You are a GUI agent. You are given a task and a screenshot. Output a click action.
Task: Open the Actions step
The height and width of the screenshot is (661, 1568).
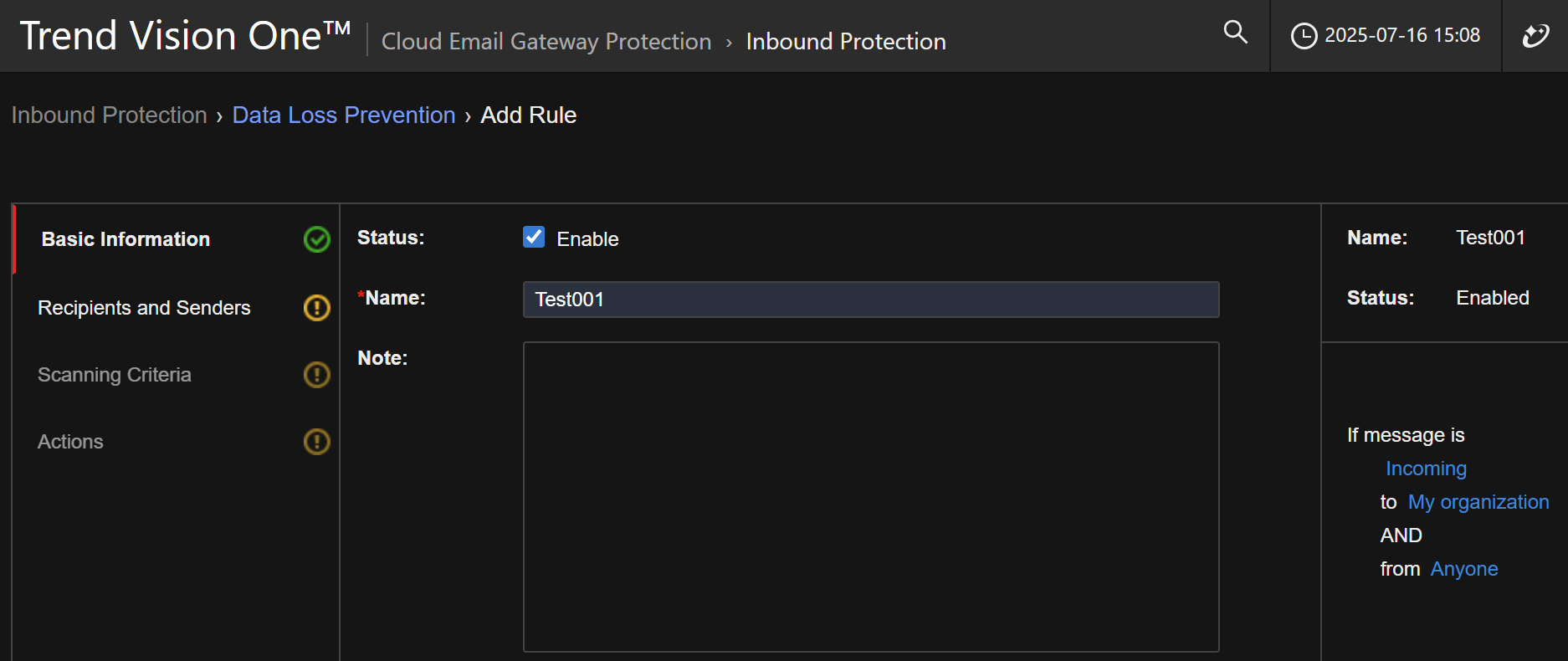click(70, 442)
